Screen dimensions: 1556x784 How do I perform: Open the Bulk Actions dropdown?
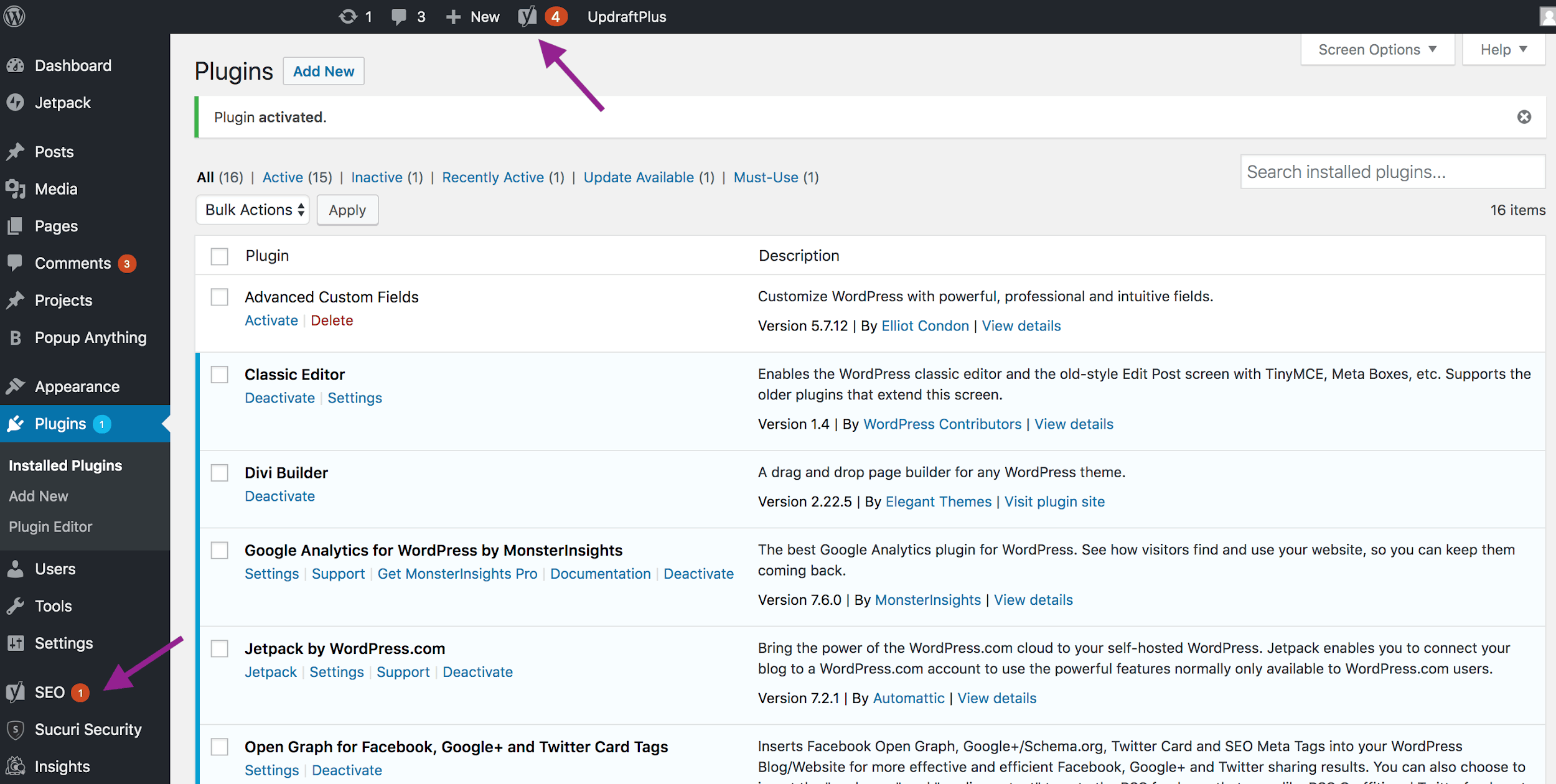pos(253,210)
